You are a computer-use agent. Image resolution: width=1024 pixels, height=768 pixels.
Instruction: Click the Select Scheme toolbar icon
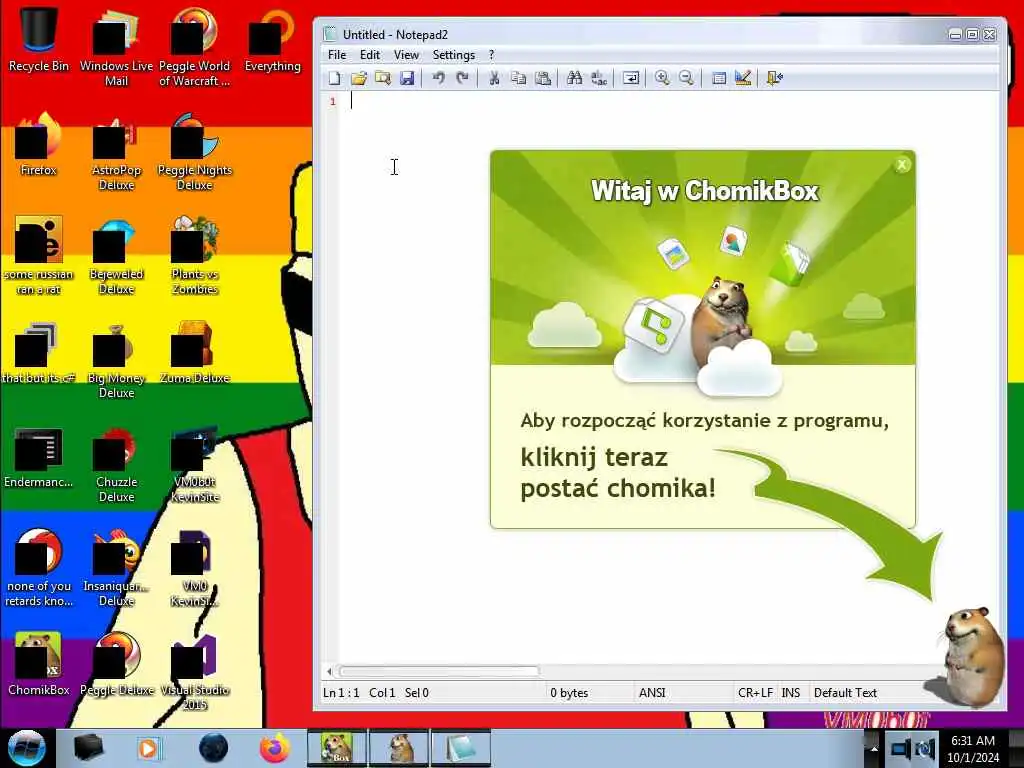click(x=718, y=78)
